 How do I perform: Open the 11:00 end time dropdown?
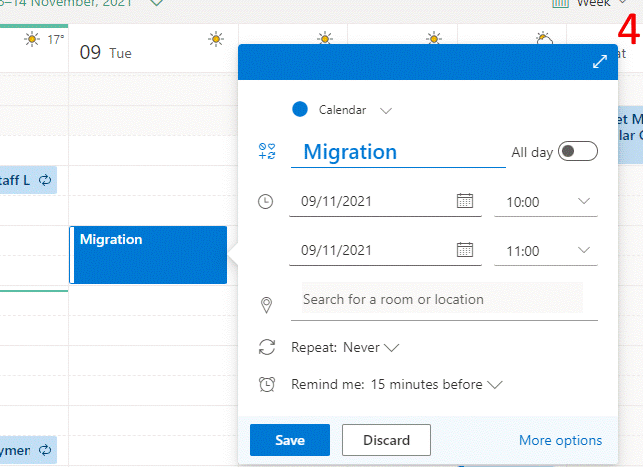(546, 251)
